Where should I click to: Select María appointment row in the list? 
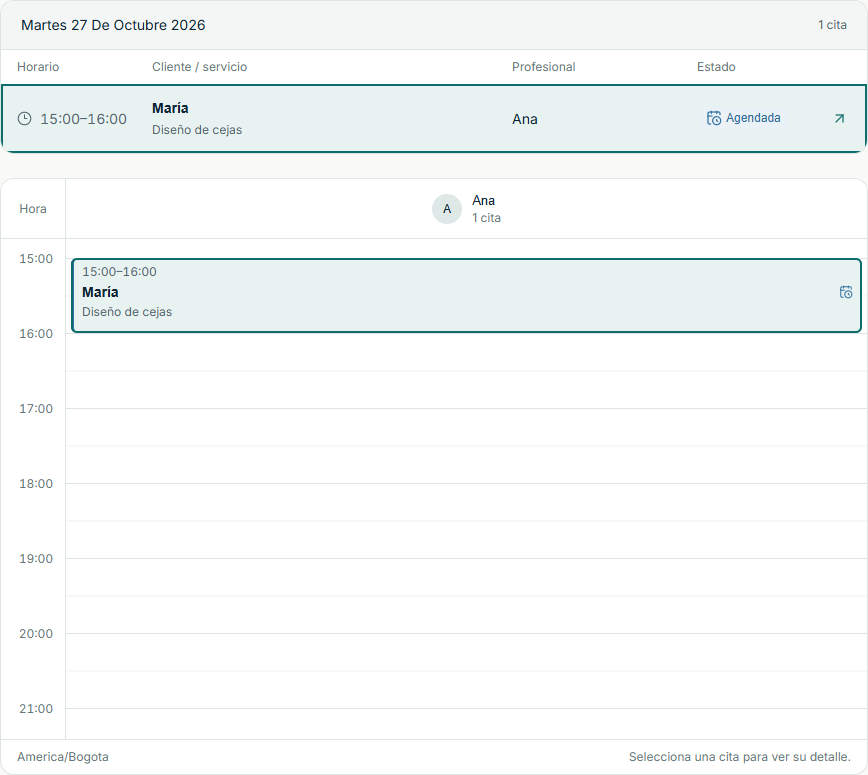[434, 118]
